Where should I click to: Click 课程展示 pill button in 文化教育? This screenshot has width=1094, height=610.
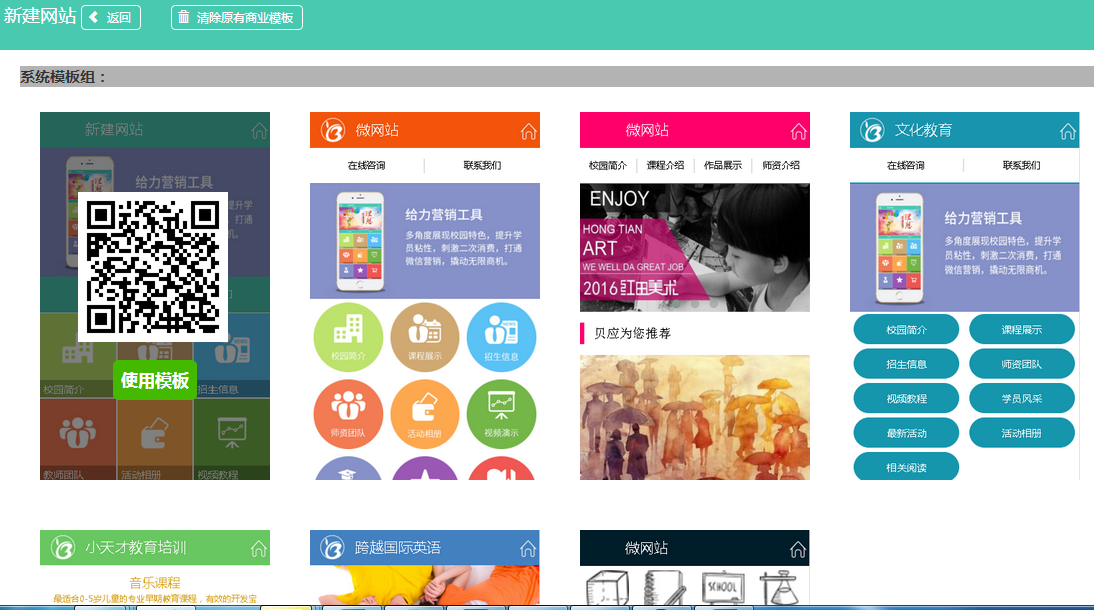point(1022,329)
